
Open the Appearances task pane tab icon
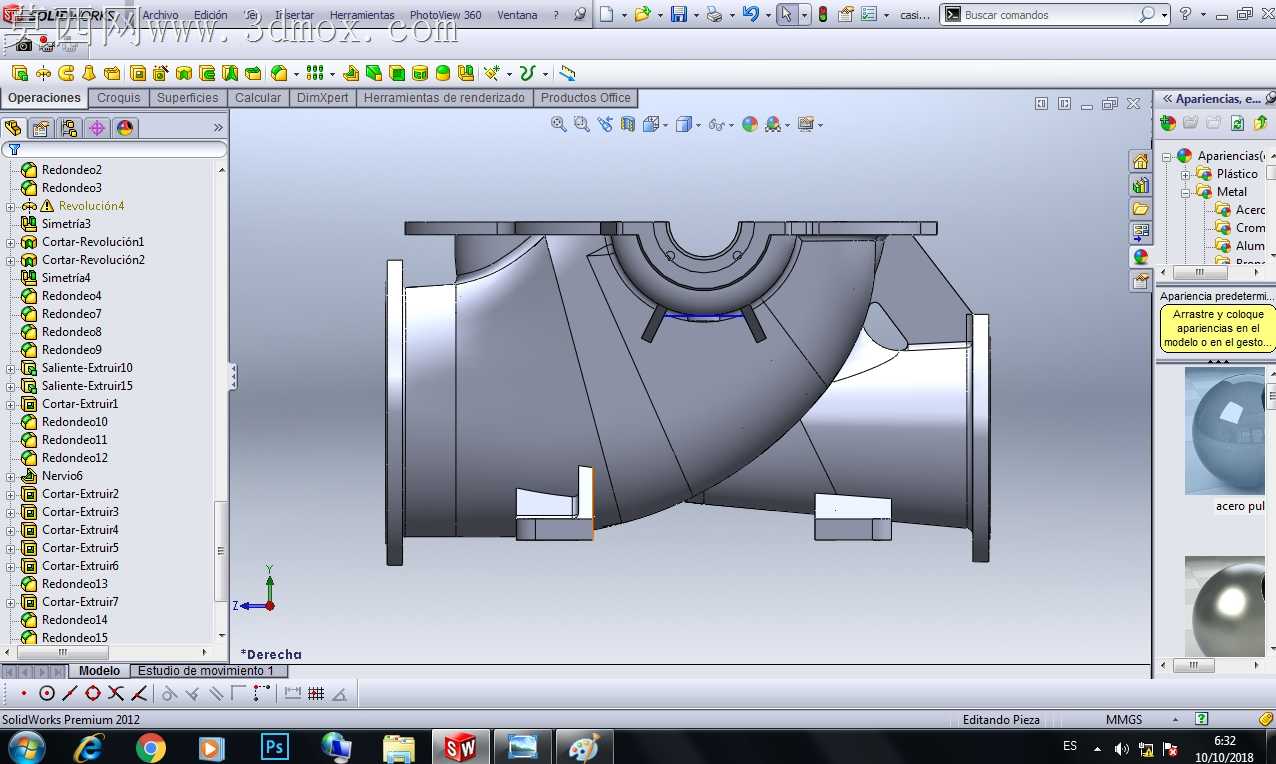pyautogui.click(x=1140, y=257)
